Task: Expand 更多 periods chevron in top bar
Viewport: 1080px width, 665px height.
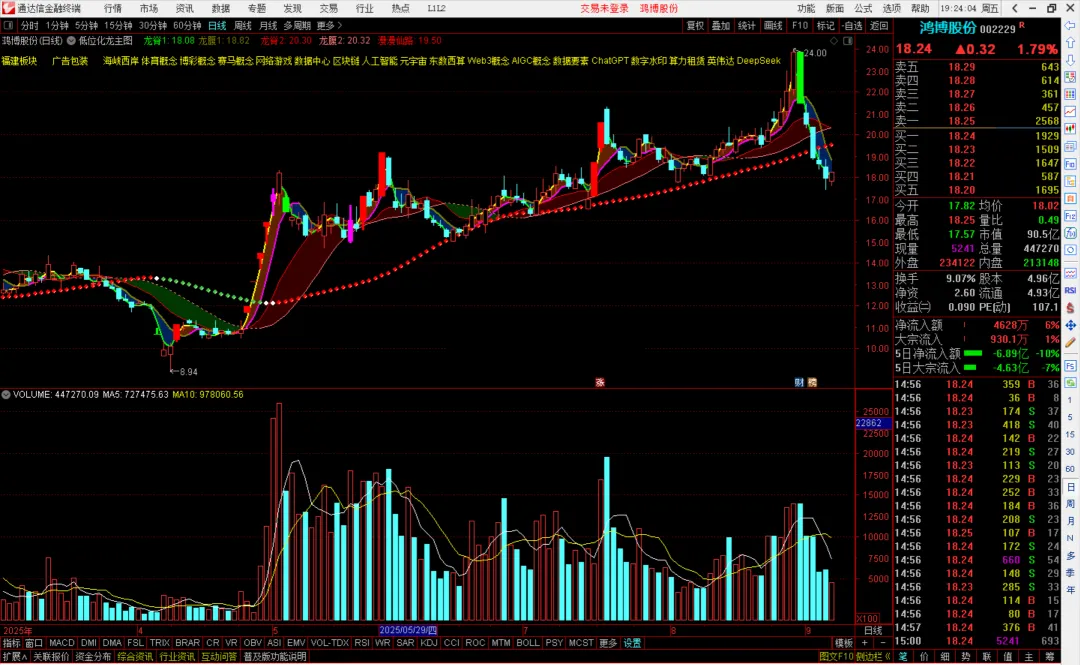Action: click(329, 25)
